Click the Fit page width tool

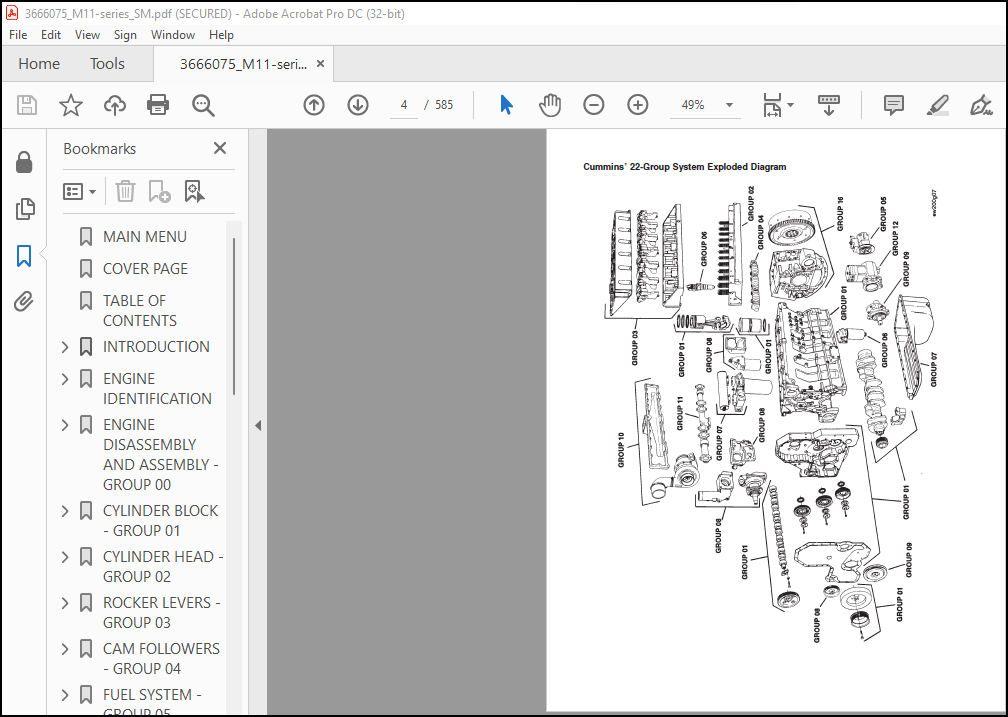(x=771, y=105)
